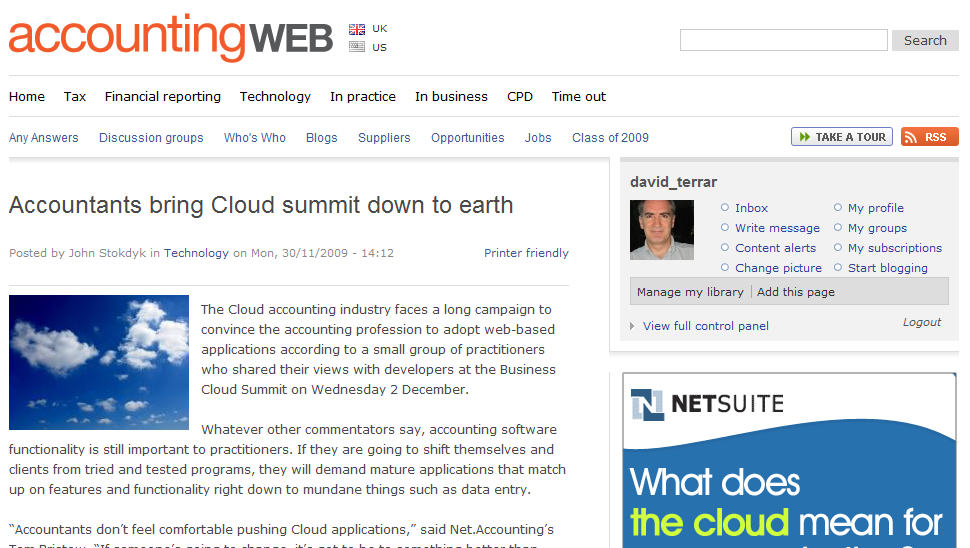The width and height of the screenshot is (970, 548).
Task: Open the Technology category link in byline
Action: click(x=196, y=253)
